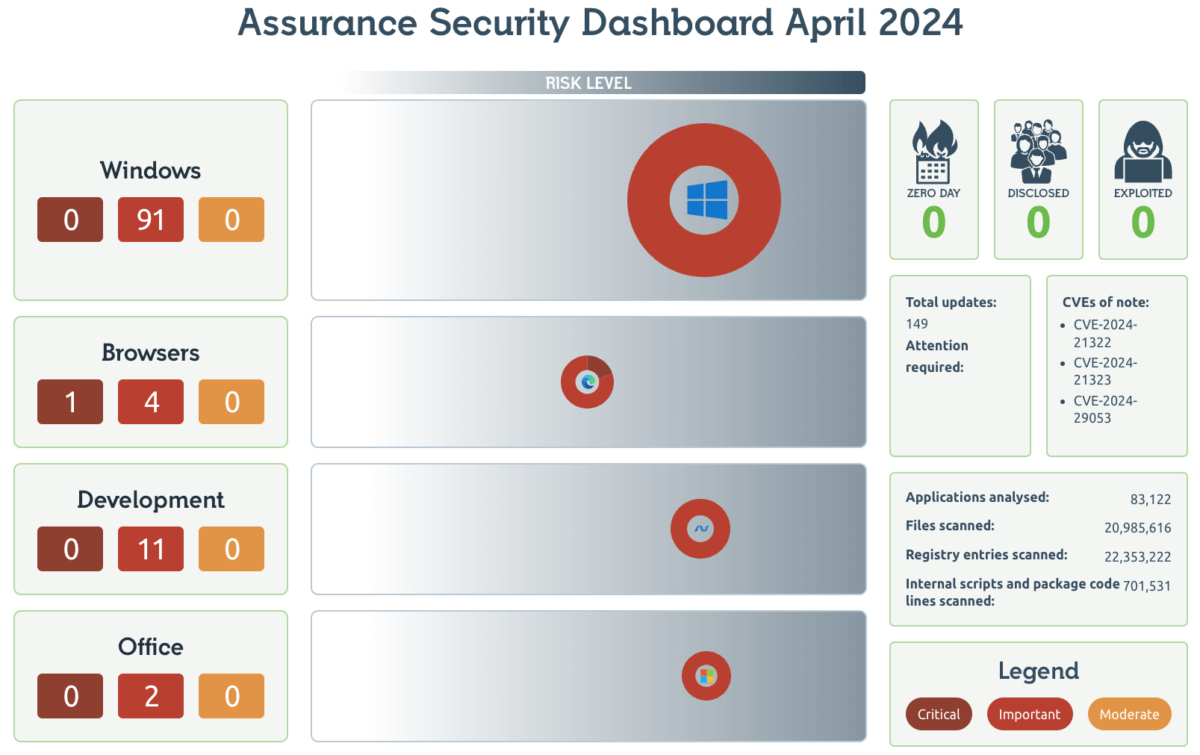Open the CVE-2024-29053 entry
The image size is (1200, 755).
[1105, 409]
